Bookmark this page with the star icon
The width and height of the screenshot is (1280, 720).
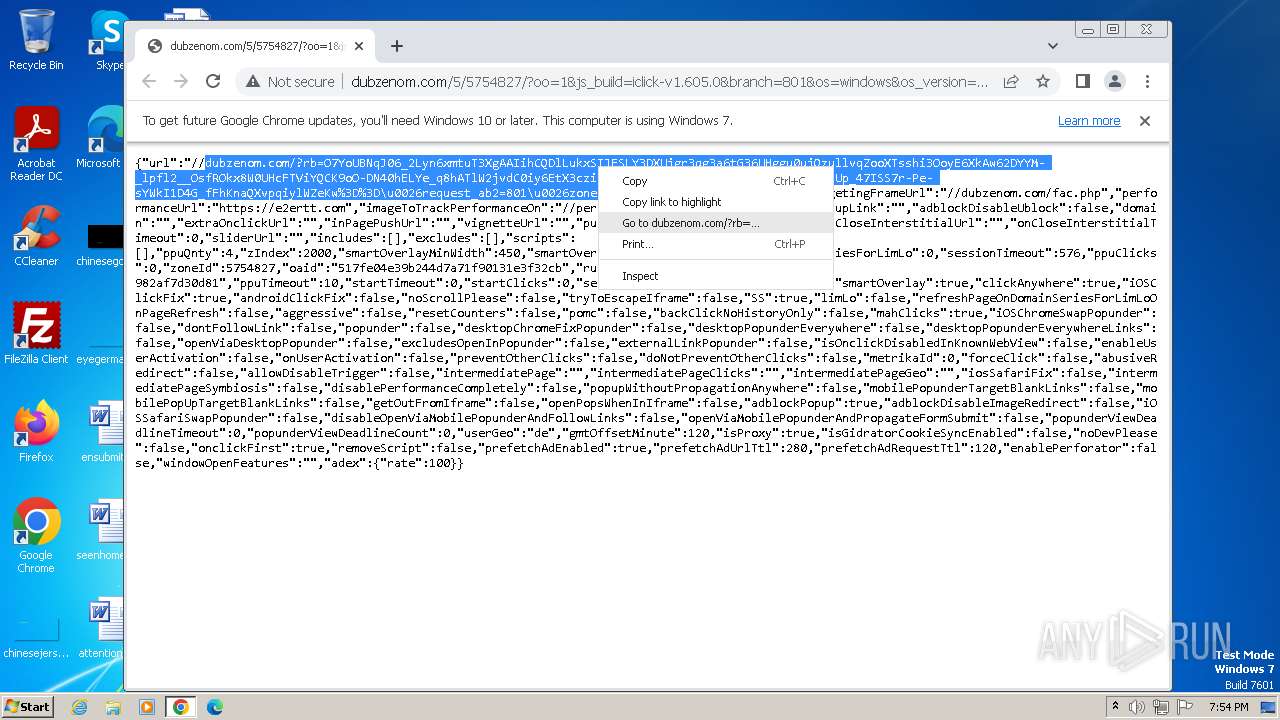(1043, 81)
